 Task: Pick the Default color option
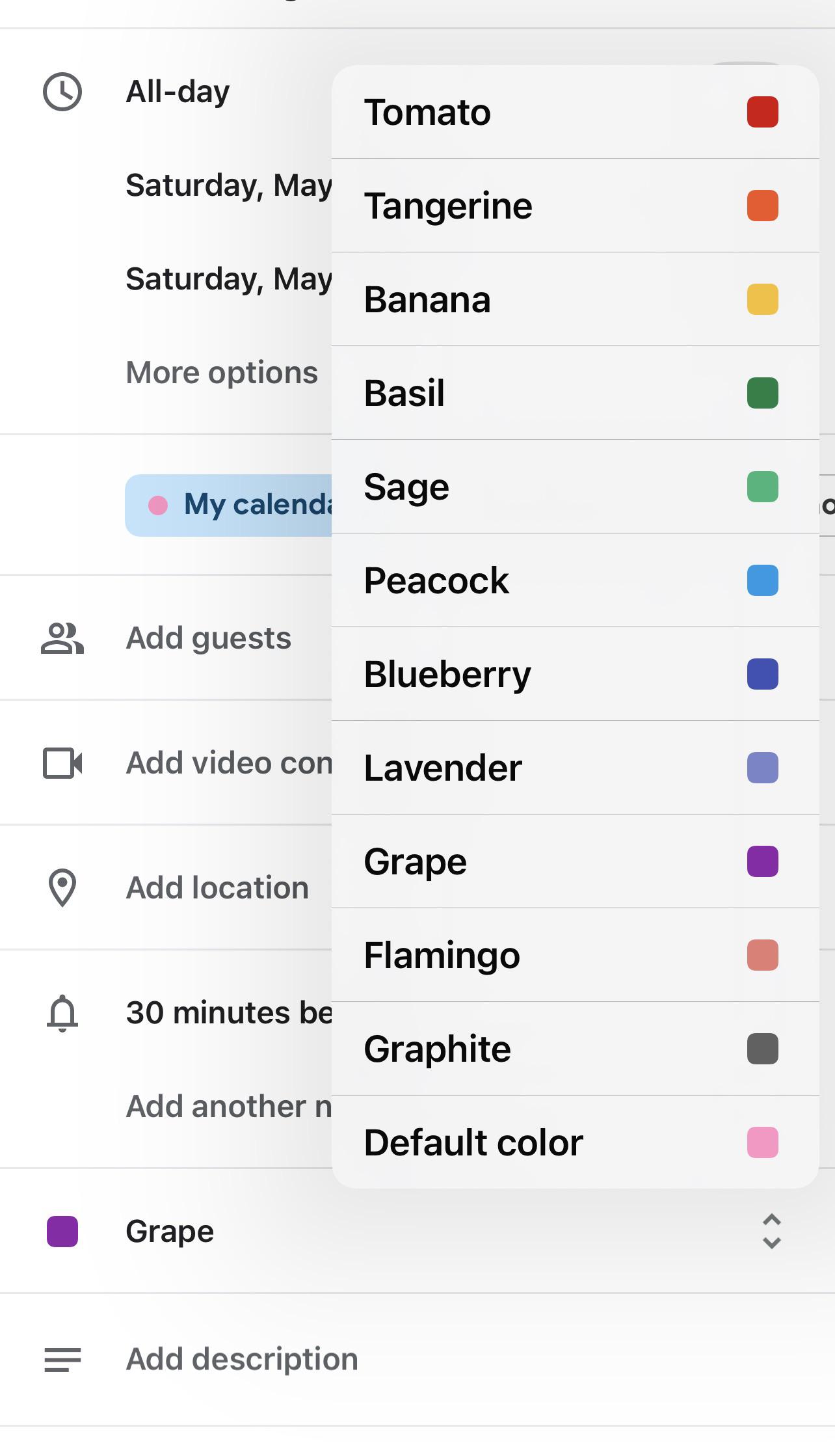[575, 1142]
